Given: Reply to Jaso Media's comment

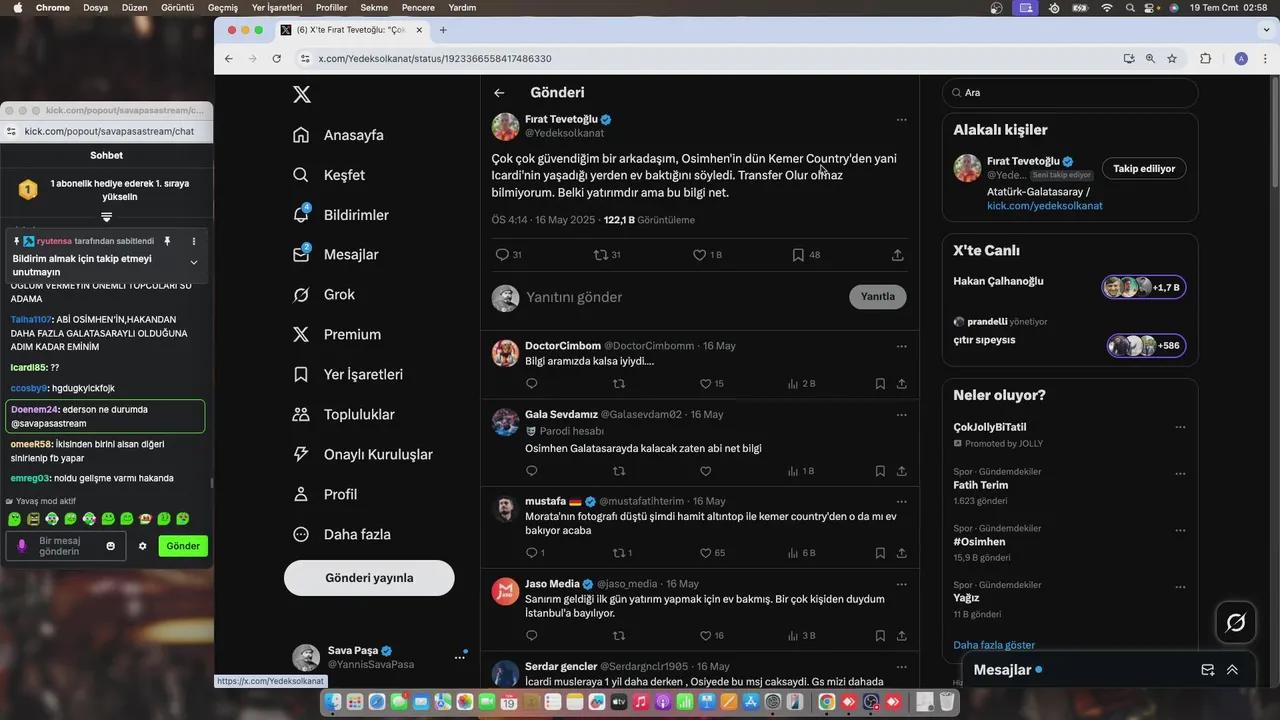Looking at the screenshot, I should pyautogui.click(x=532, y=635).
